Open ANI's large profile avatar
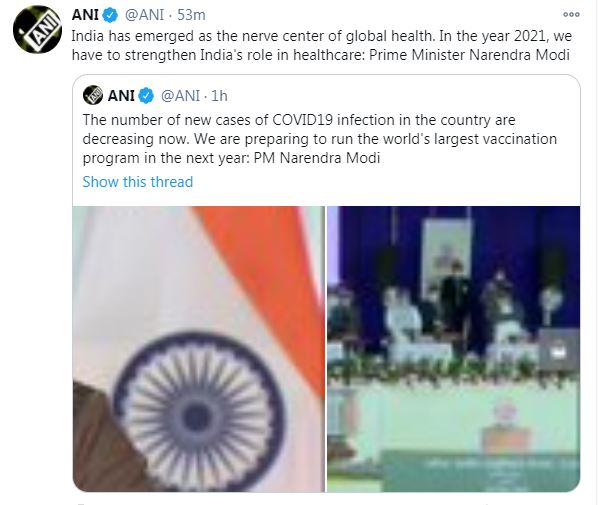The width and height of the screenshot is (598, 505). (x=37, y=29)
